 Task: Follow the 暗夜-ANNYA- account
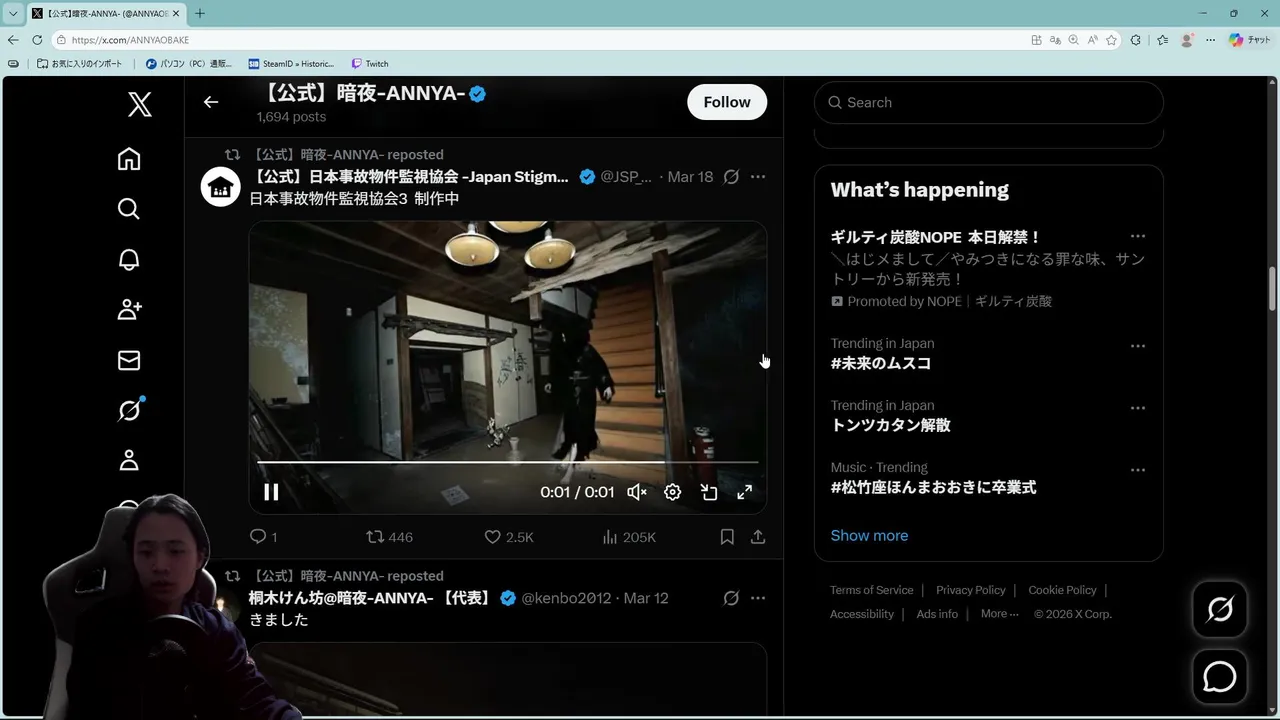[727, 102]
